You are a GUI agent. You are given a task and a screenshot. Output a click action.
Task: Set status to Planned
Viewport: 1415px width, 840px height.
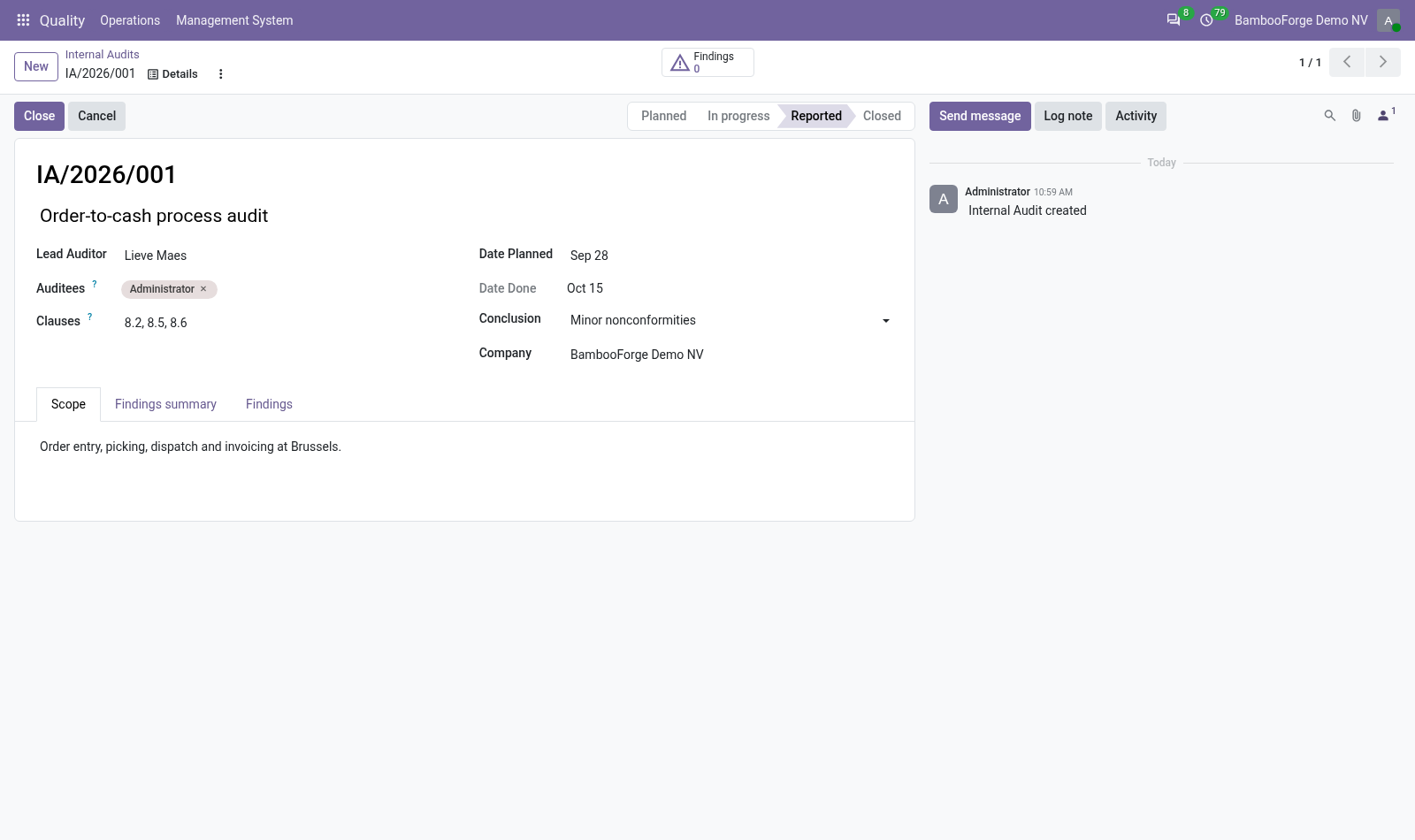pyautogui.click(x=663, y=116)
